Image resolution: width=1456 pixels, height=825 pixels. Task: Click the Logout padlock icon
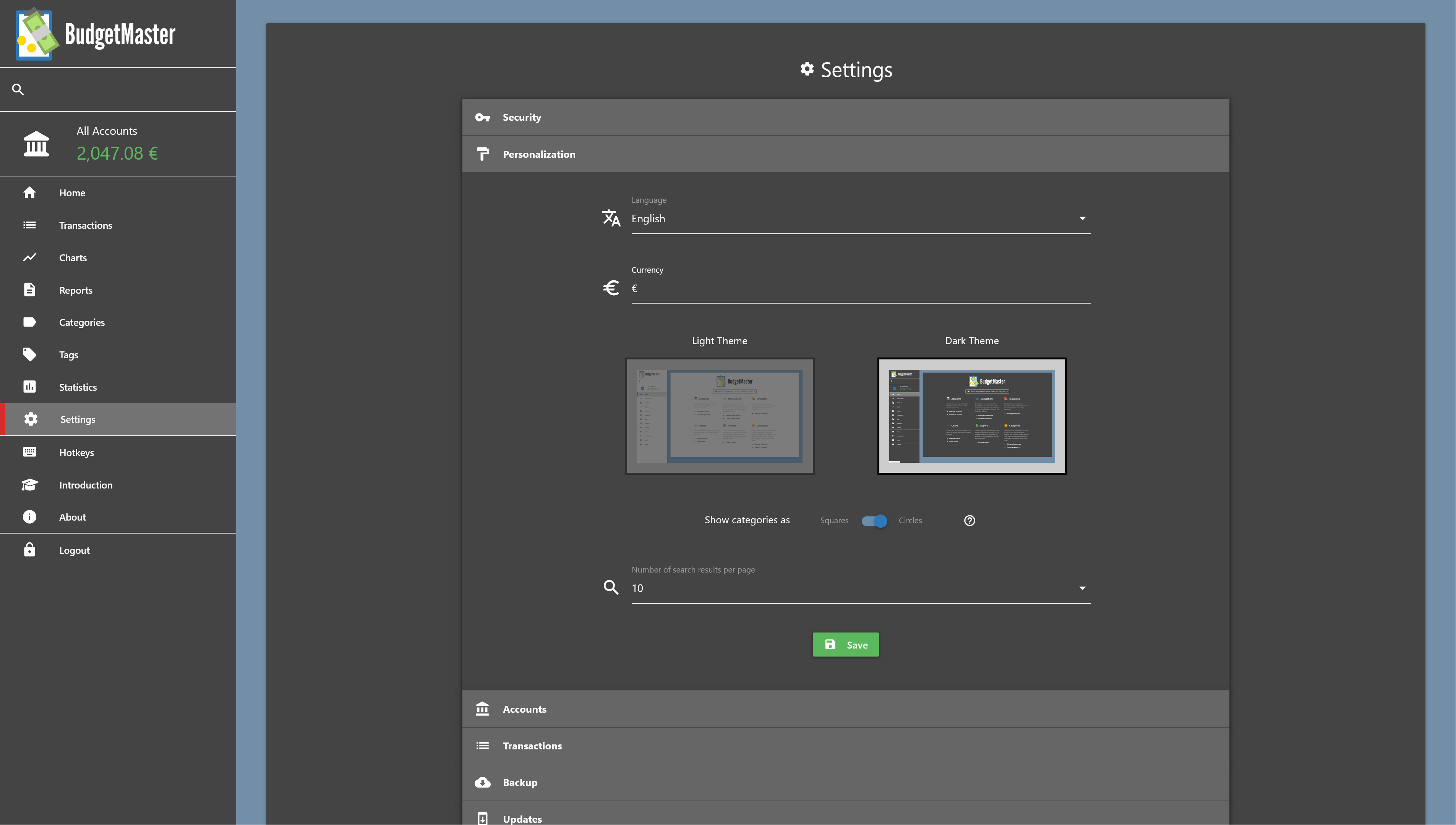[x=29, y=550]
